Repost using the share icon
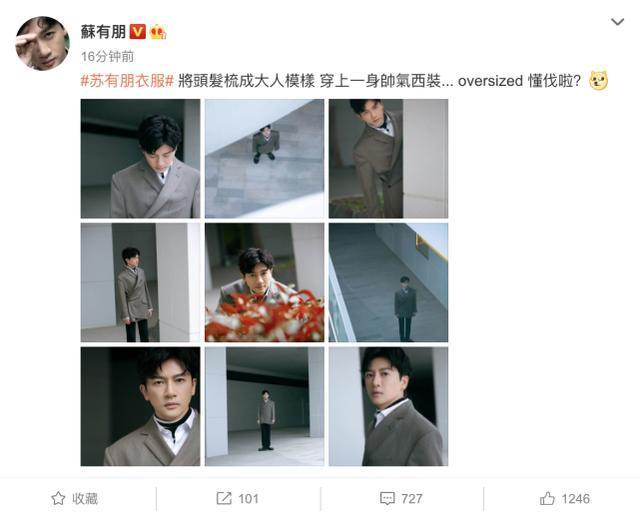 [224, 498]
